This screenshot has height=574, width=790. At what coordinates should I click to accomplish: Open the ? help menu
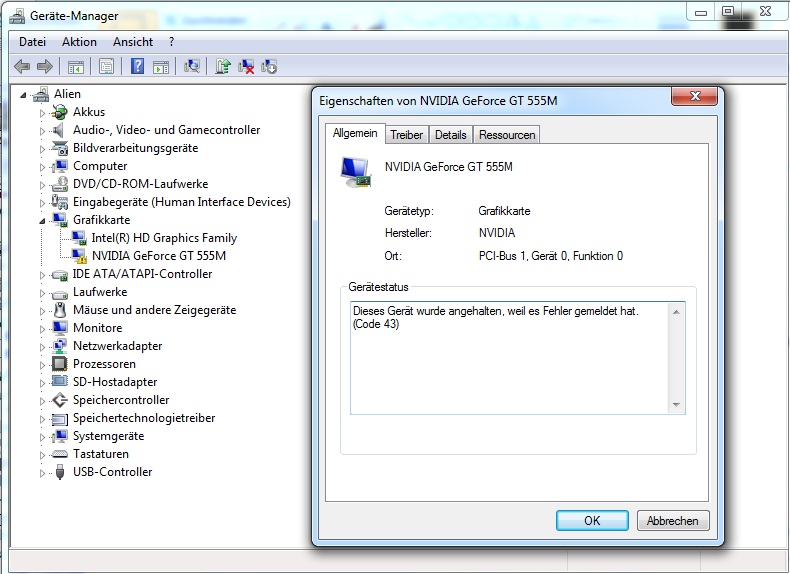(171, 42)
